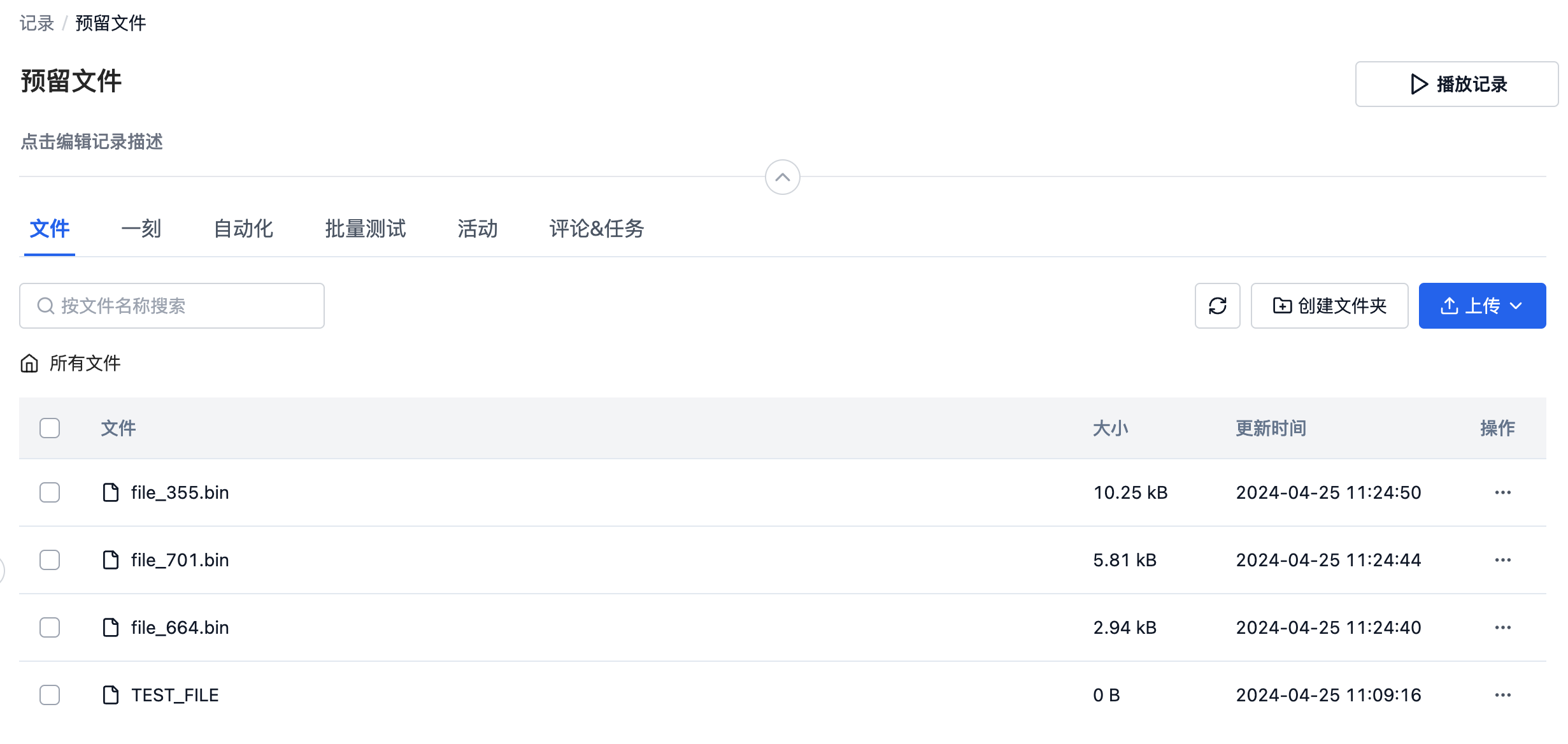Click 点击编辑记录描述 to edit the description
The height and width of the screenshot is (744, 1568).
point(92,141)
